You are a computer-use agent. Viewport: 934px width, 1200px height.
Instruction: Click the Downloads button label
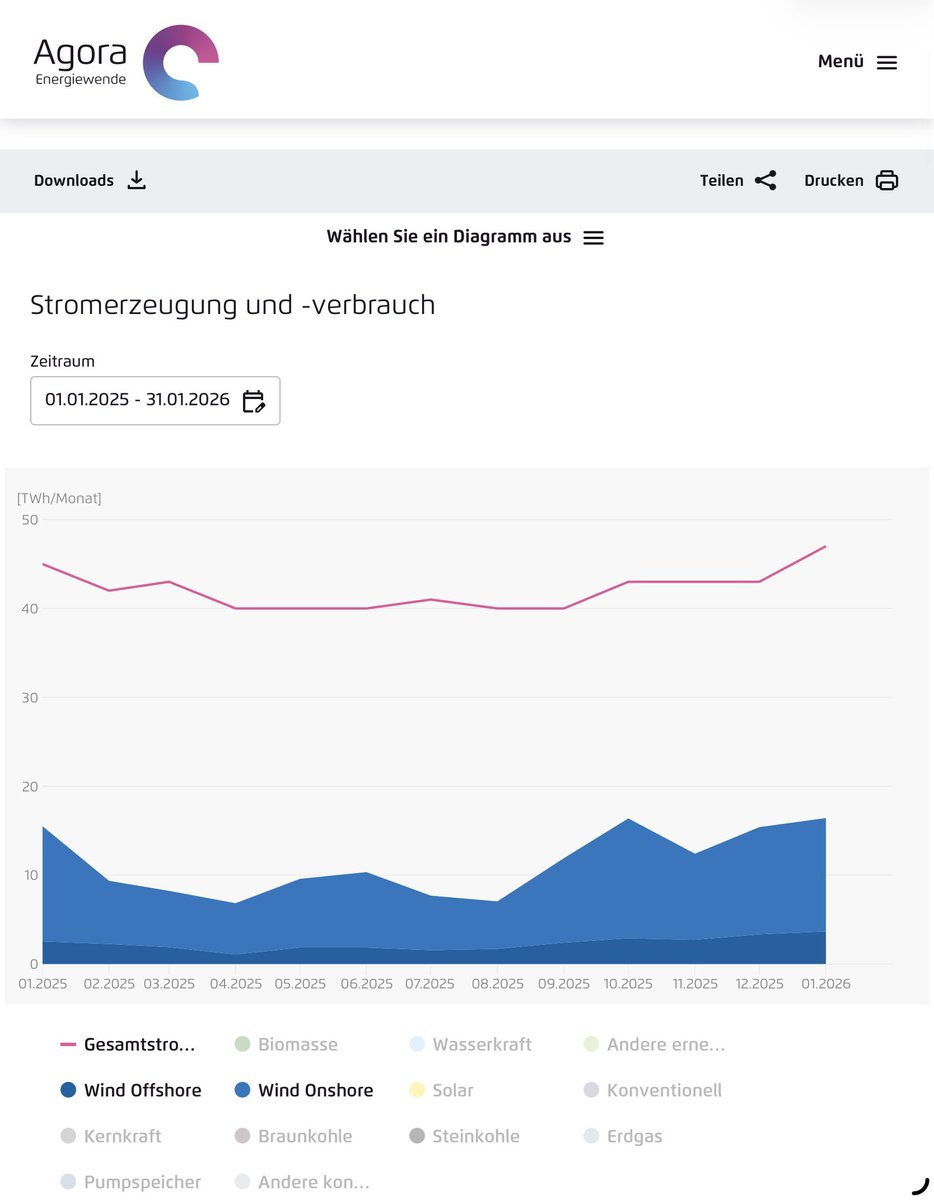pos(74,181)
